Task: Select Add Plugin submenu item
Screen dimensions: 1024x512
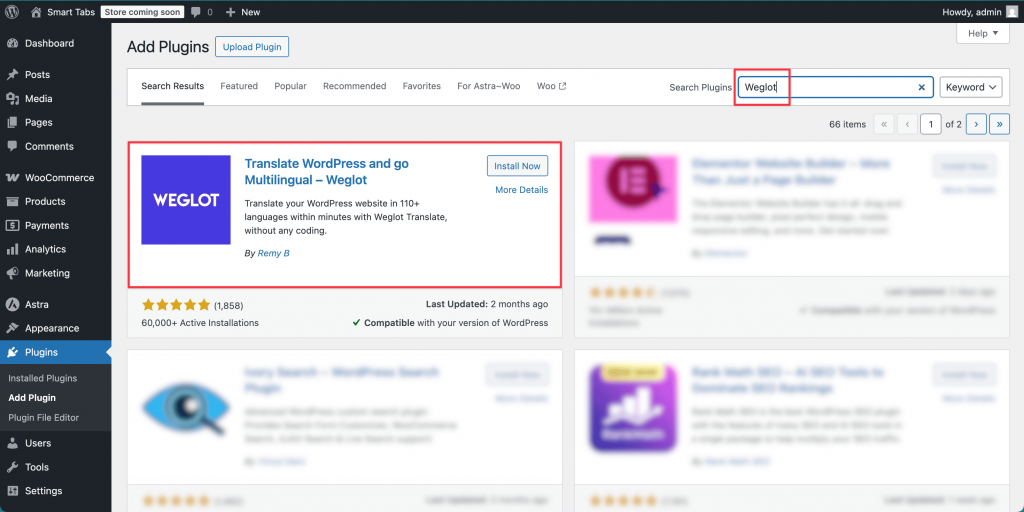Action: pyautogui.click(x=32, y=398)
